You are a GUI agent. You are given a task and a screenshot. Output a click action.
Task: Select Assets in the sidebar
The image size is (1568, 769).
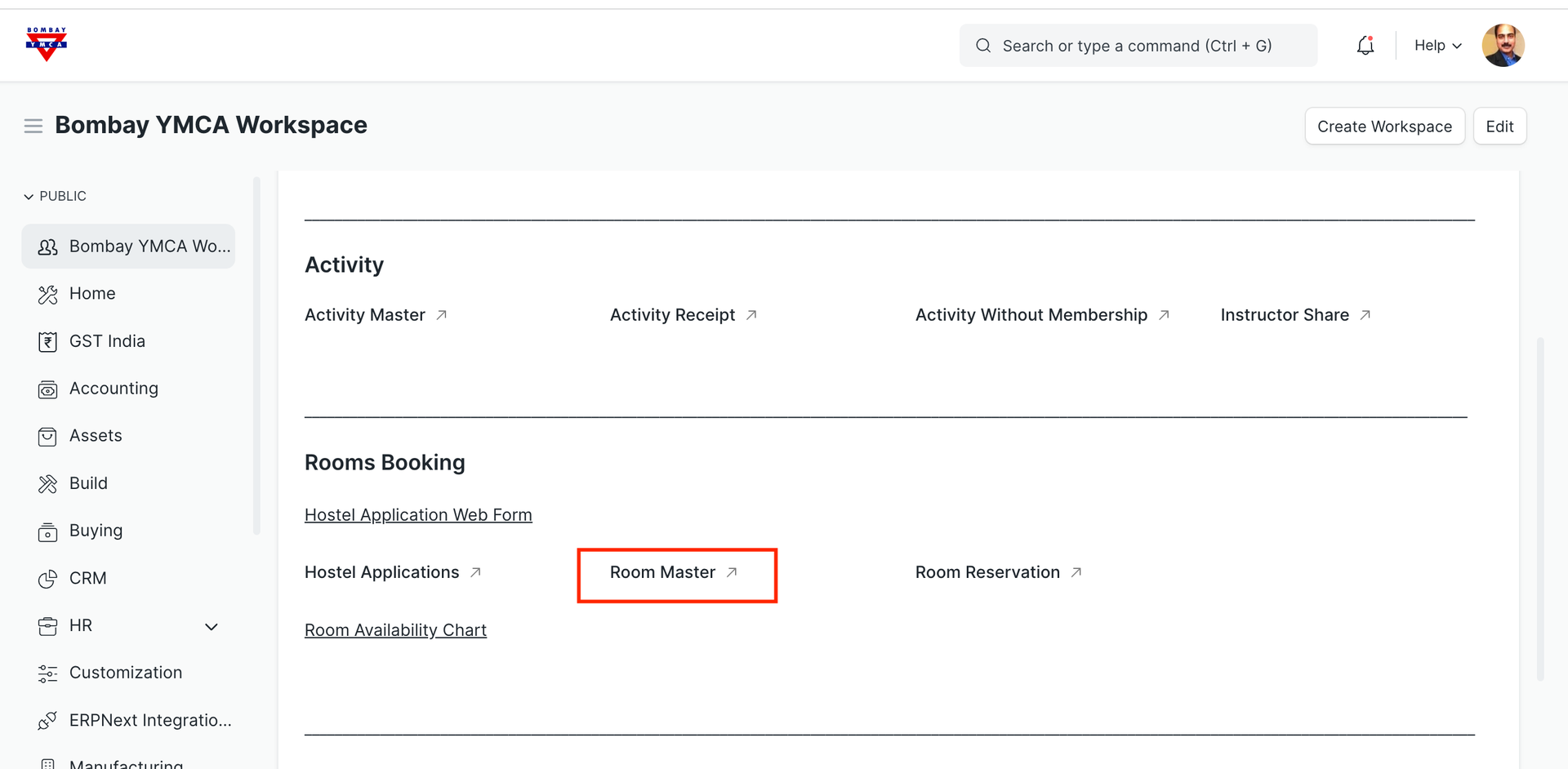click(96, 436)
